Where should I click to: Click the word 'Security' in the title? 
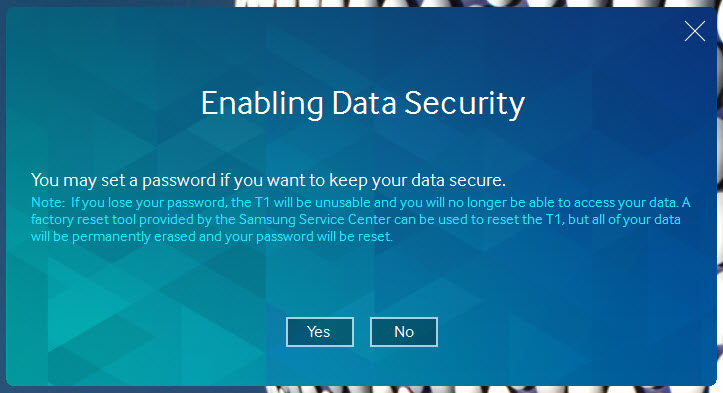[x=465, y=104]
